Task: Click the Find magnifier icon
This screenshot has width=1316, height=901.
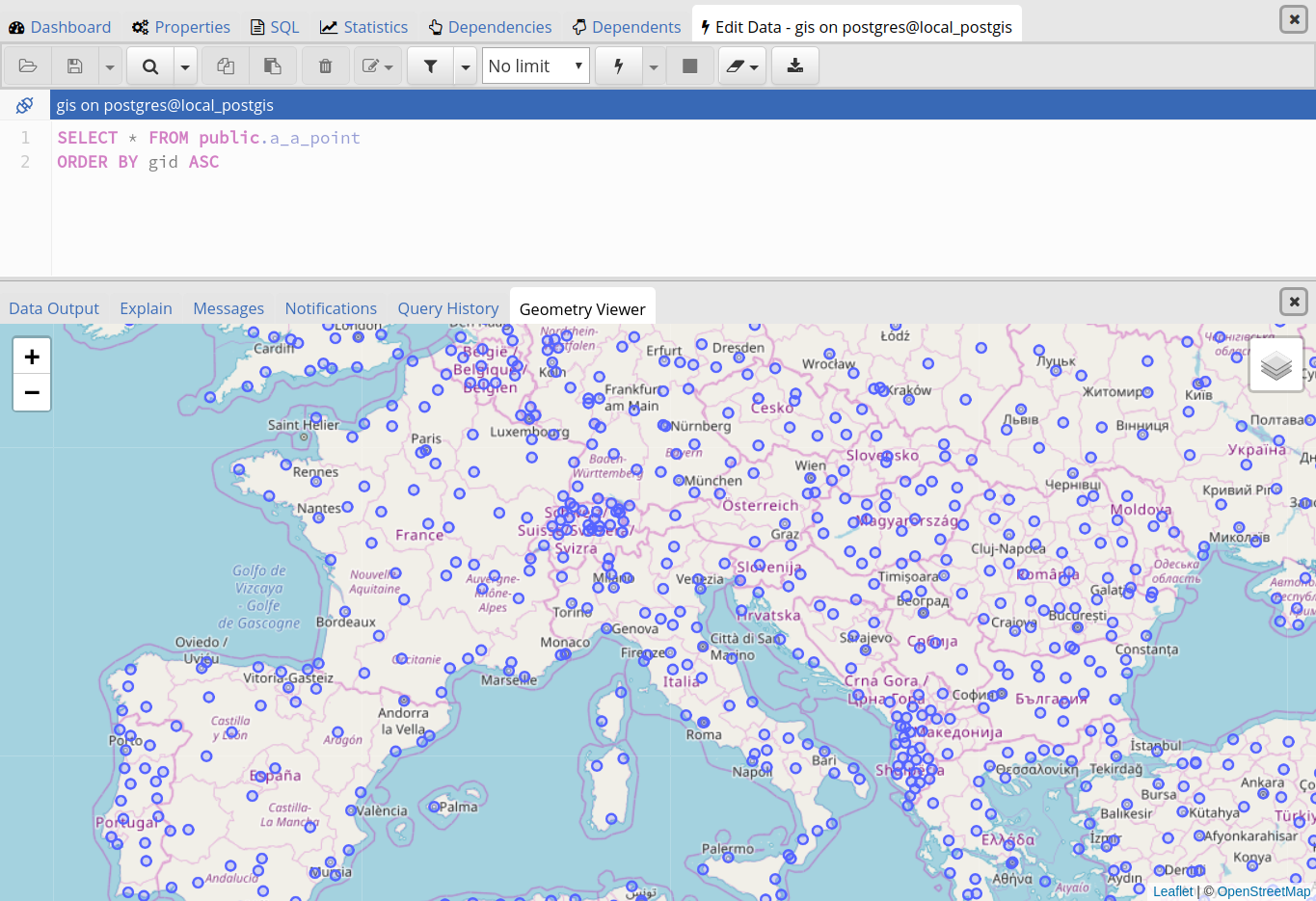Action: (x=150, y=66)
